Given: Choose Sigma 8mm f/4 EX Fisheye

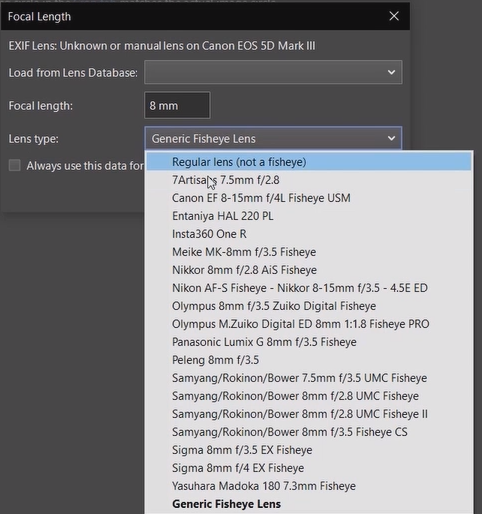Looking at the screenshot, I should 309,468.
